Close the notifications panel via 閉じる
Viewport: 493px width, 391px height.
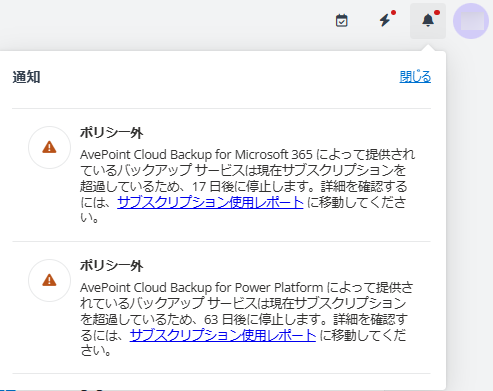point(415,77)
